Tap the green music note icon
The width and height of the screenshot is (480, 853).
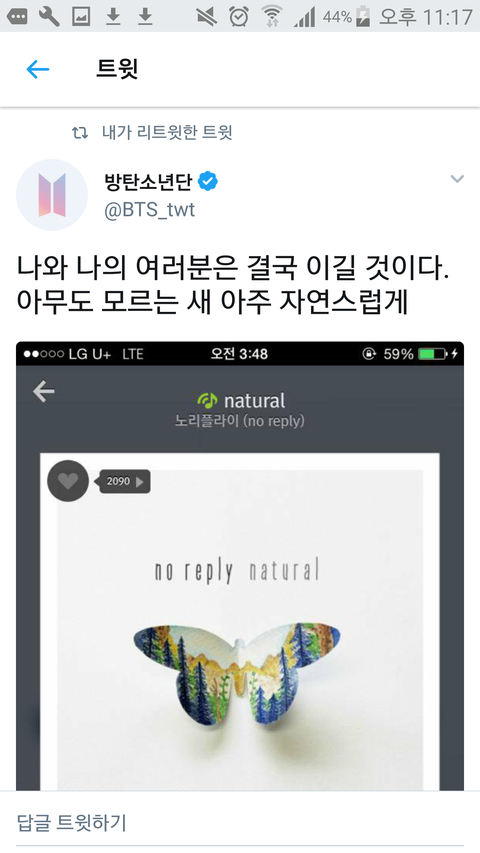click(207, 400)
